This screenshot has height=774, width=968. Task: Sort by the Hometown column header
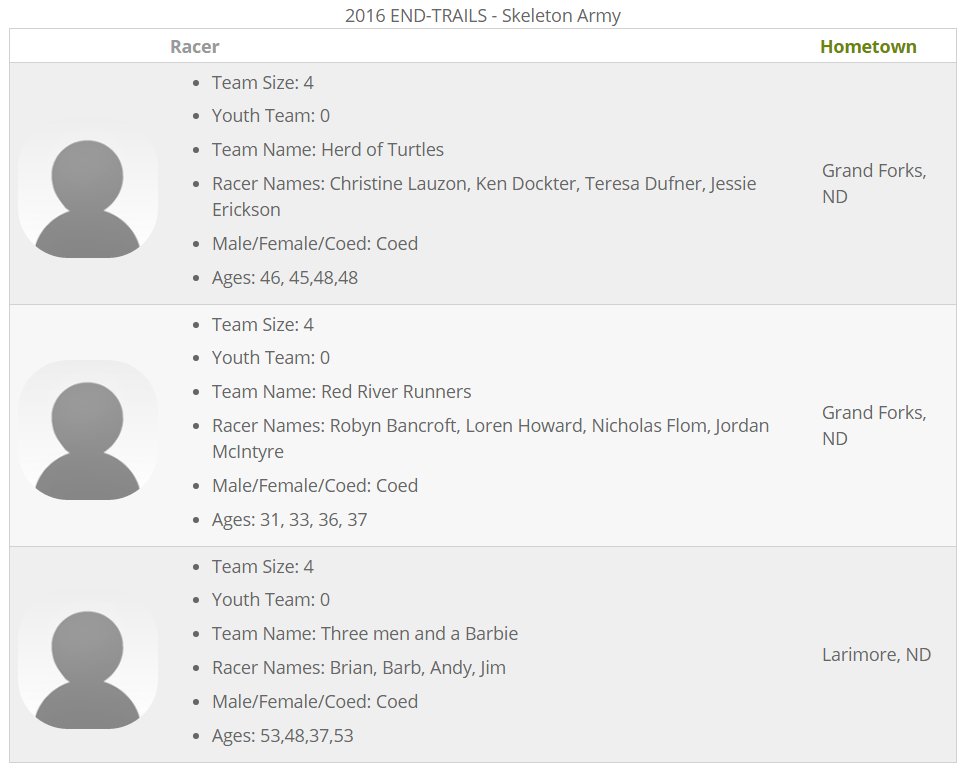[x=868, y=46]
